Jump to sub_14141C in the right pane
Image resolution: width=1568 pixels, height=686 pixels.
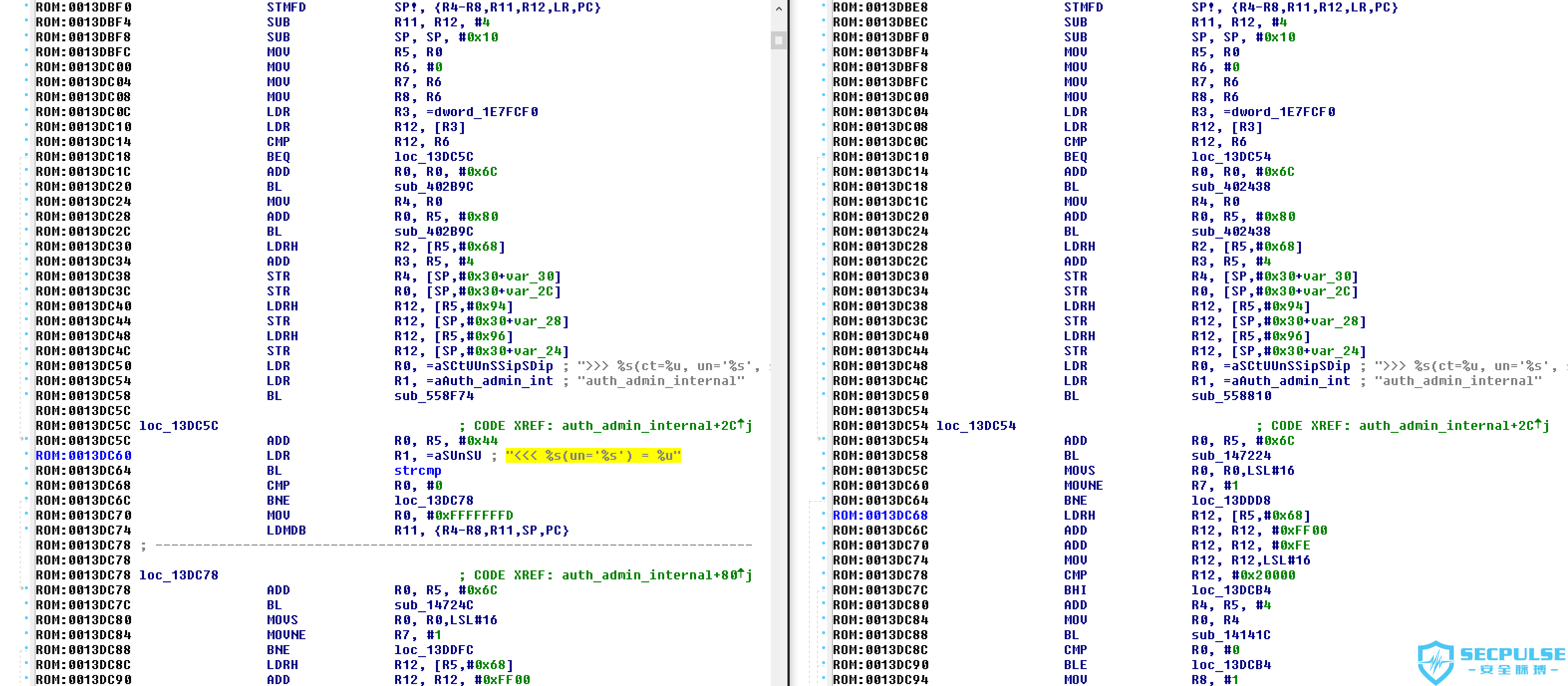[x=1231, y=635]
